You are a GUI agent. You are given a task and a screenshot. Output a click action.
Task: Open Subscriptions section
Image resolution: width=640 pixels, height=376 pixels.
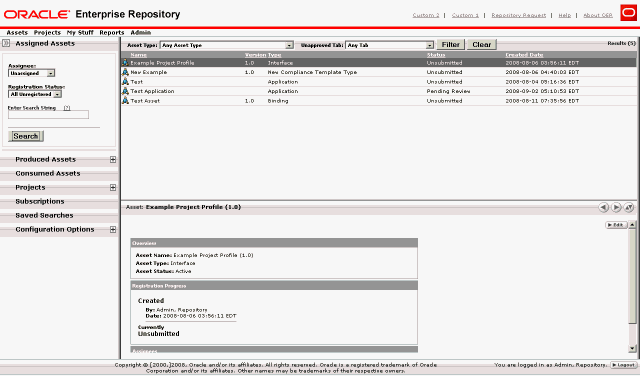pyautogui.click(x=40, y=201)
